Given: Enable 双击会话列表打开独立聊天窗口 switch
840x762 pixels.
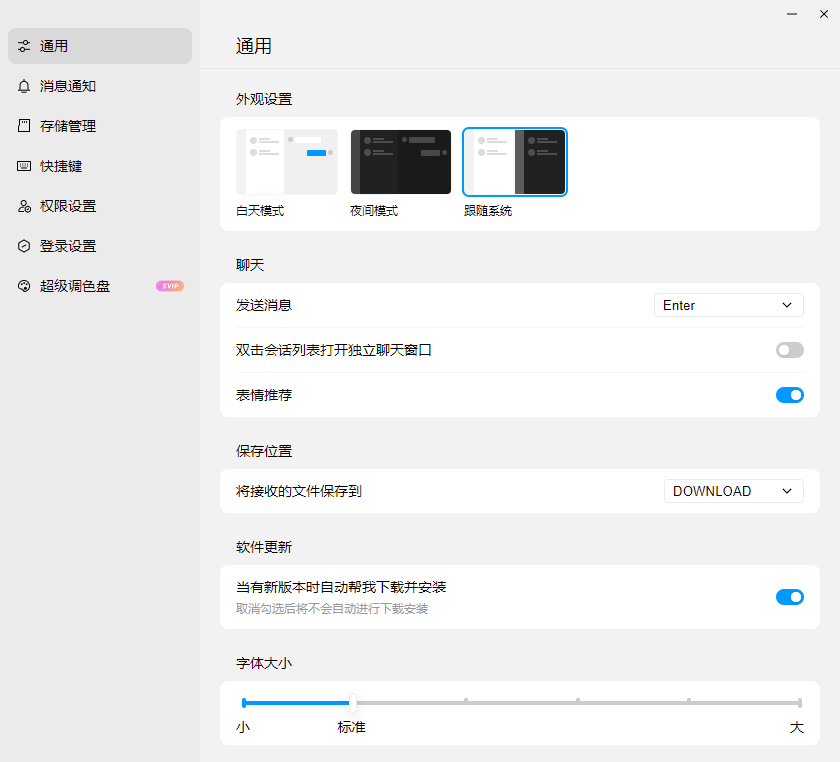Looking at the screenshot, I should point(789,350).
